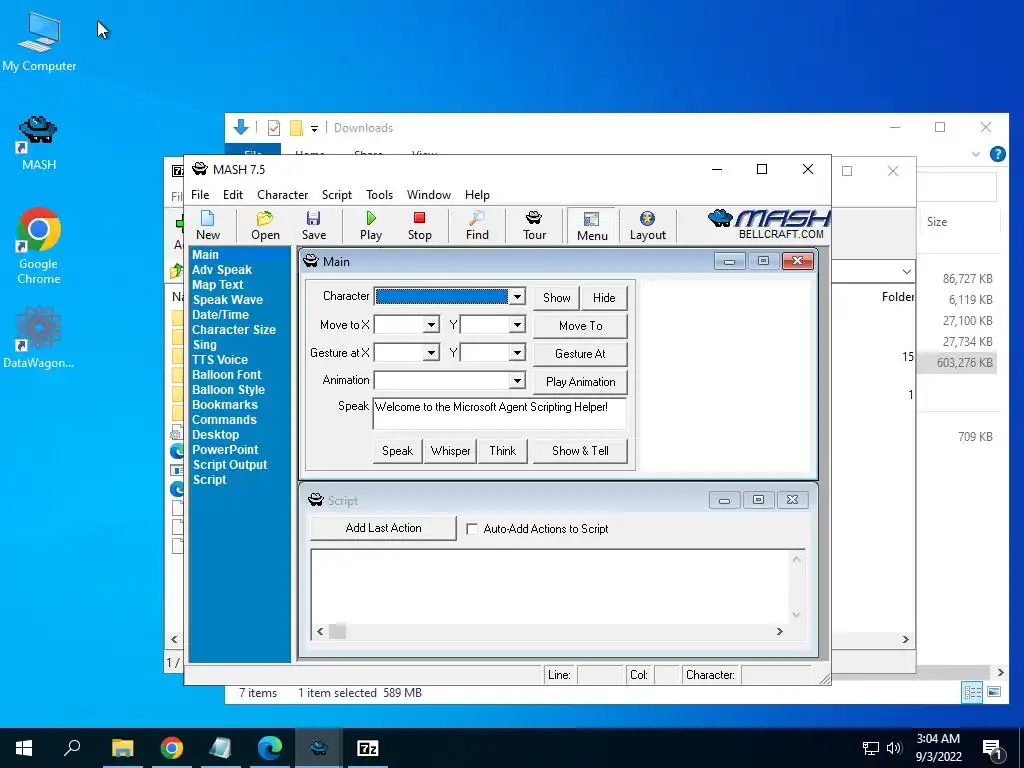Click the Think button
This screenshot has height=768, width=1024.
(x=502, y=451)
